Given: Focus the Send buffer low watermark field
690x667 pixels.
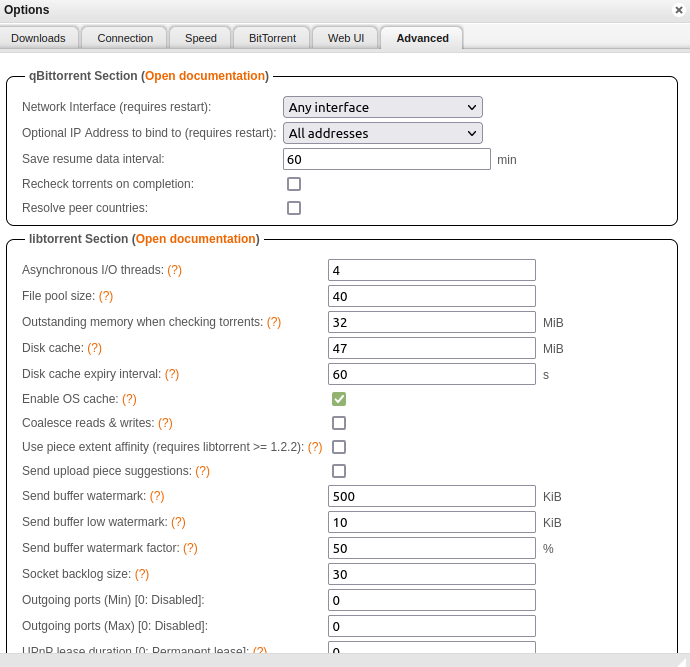Looking at the screenshot, I should (x=432, y=522).
